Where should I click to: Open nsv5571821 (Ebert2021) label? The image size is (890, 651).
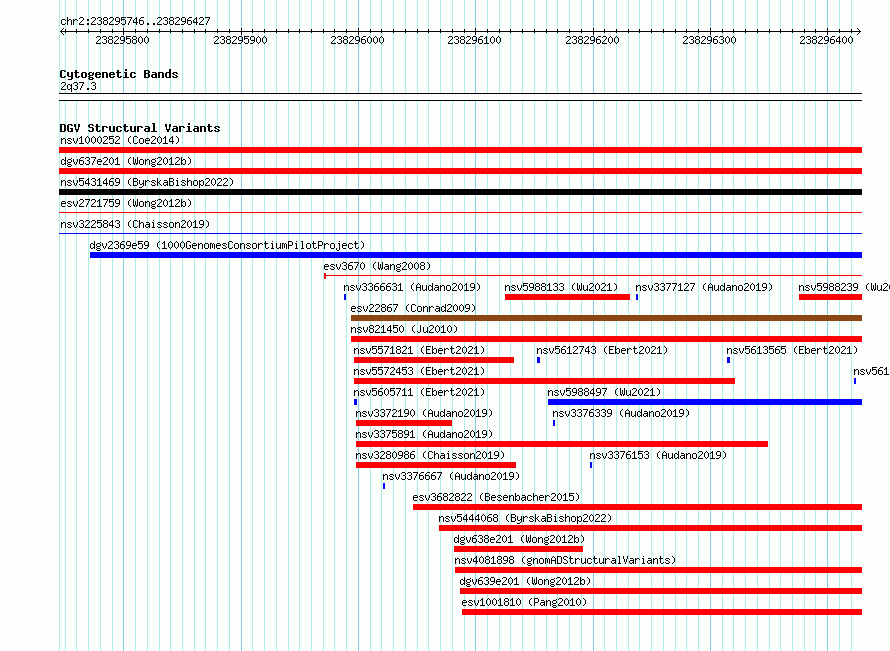point(419,350)
